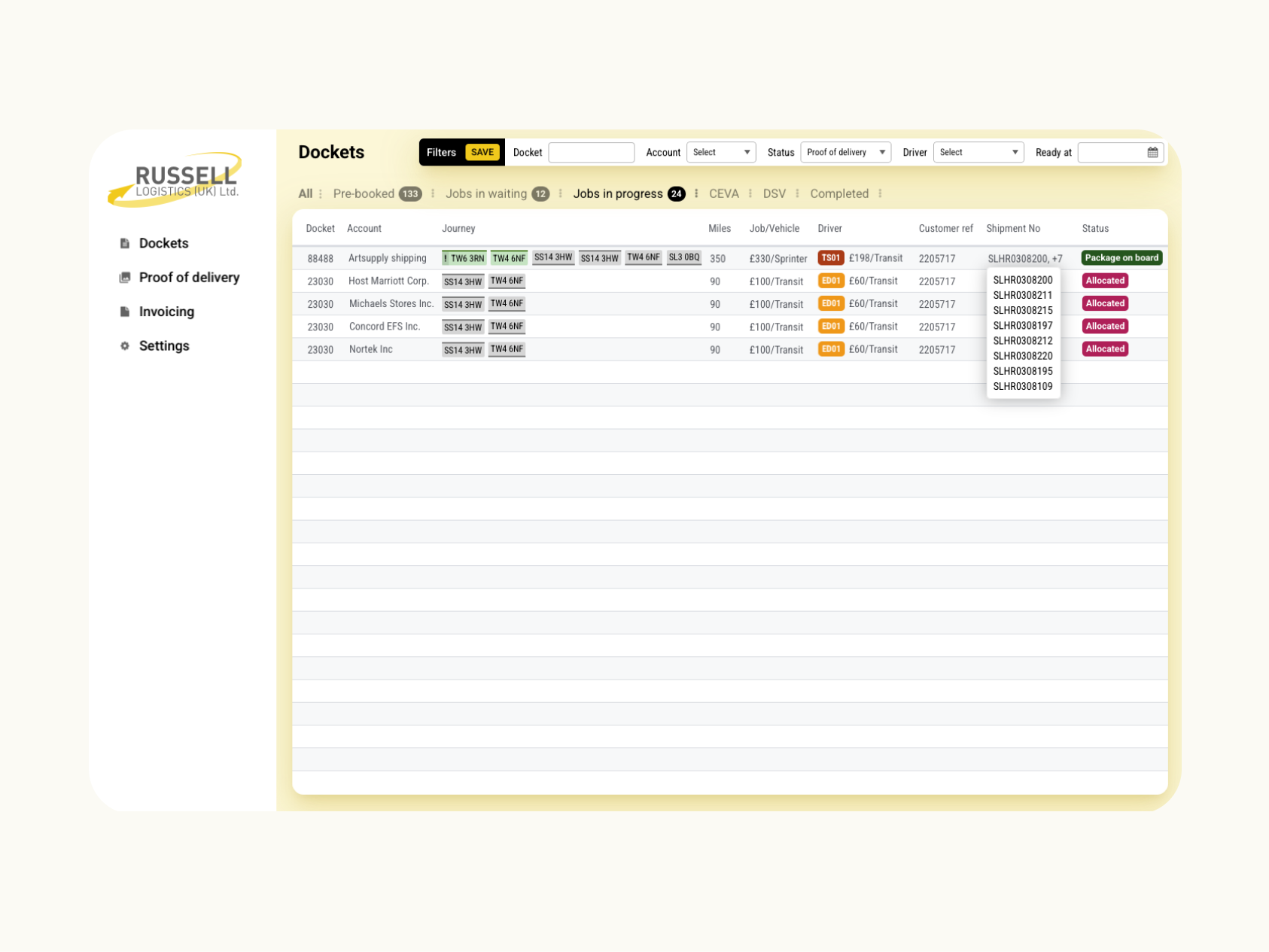
Task: Open the All tab options menu dots
Action: pyautogui.click(x=321, y=194)
